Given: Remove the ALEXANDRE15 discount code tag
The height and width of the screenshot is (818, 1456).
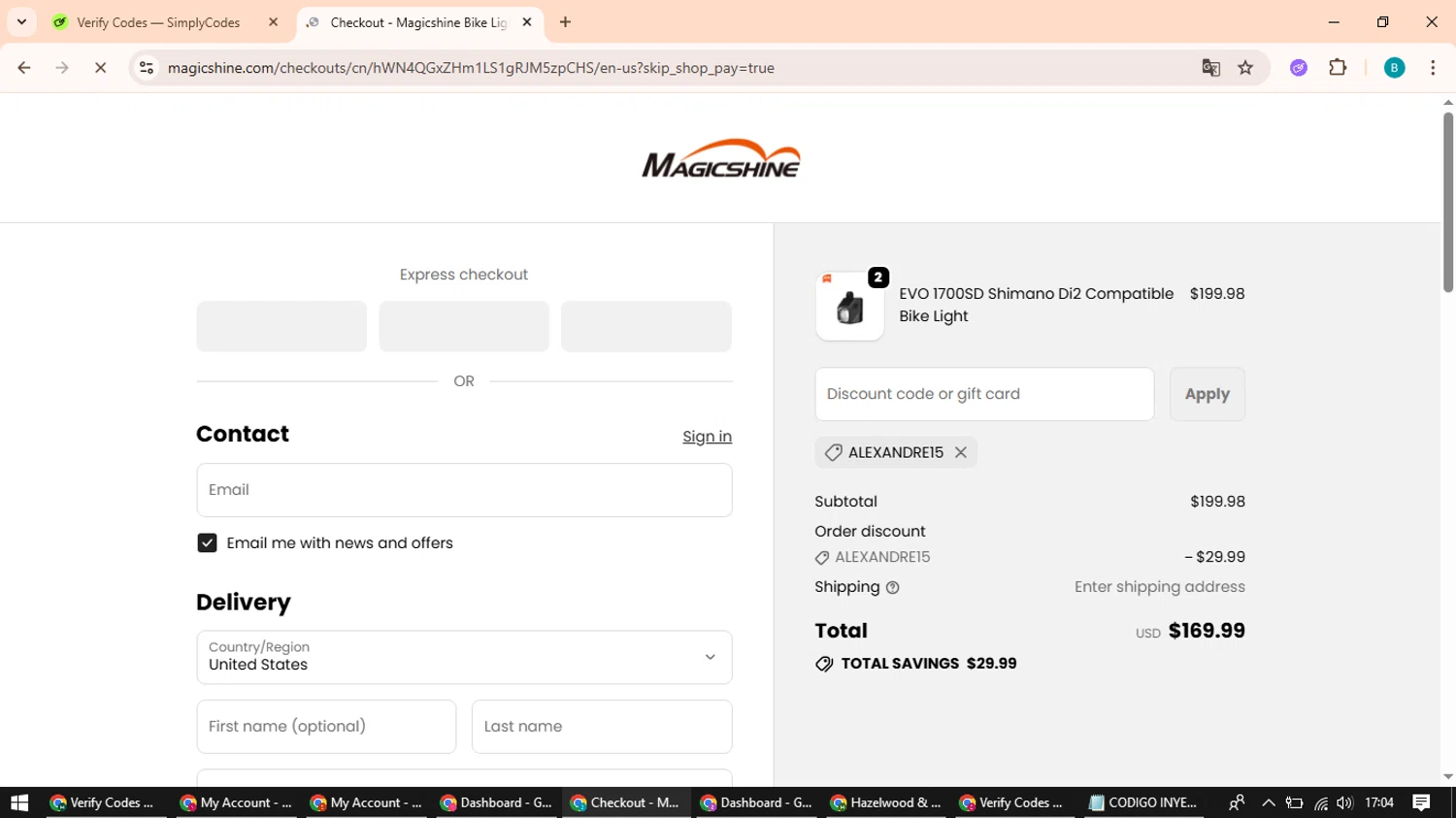Looking at the screenshot, I should click(960, 452).
